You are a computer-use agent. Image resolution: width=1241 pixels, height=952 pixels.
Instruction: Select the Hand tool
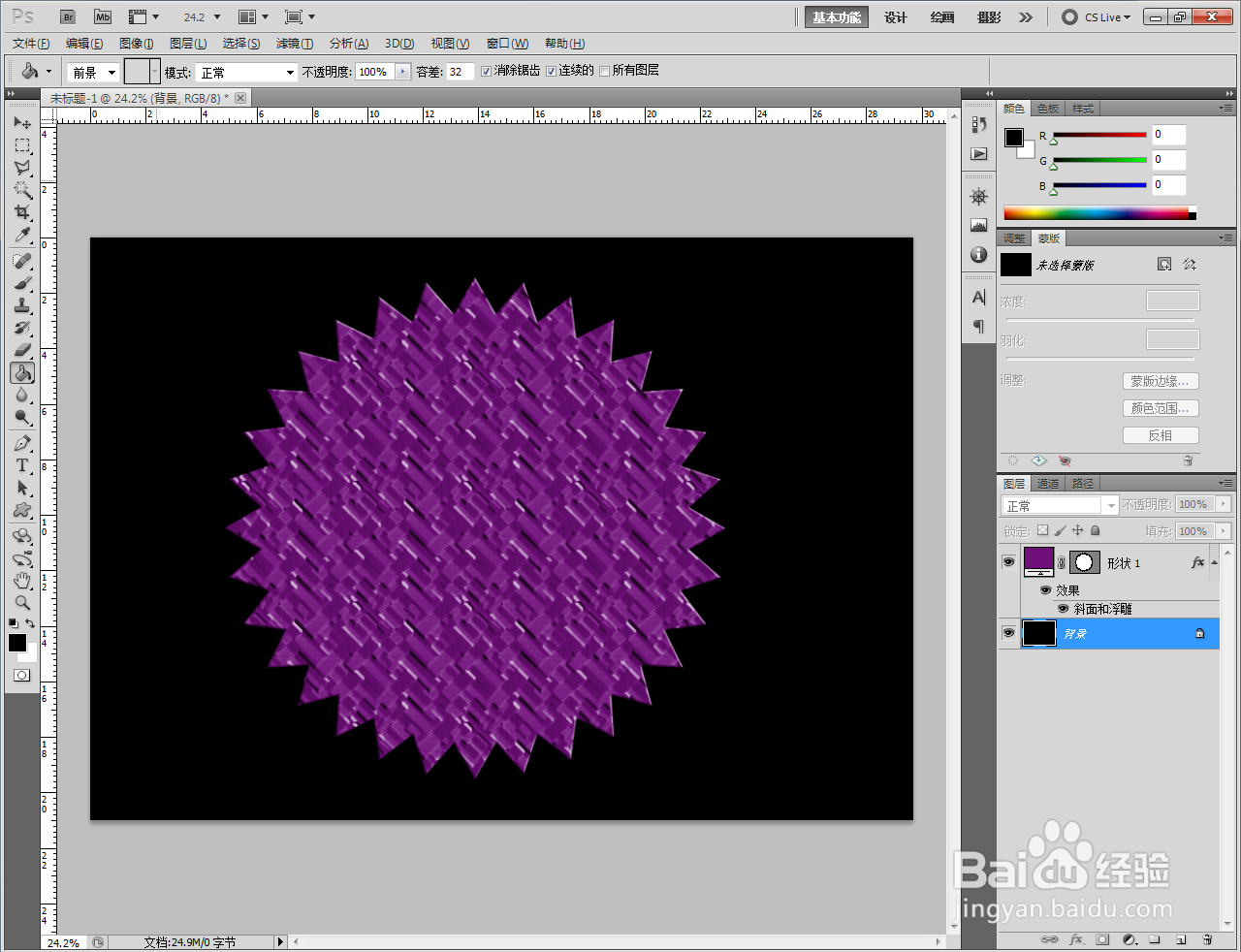(x=22, y=580)
